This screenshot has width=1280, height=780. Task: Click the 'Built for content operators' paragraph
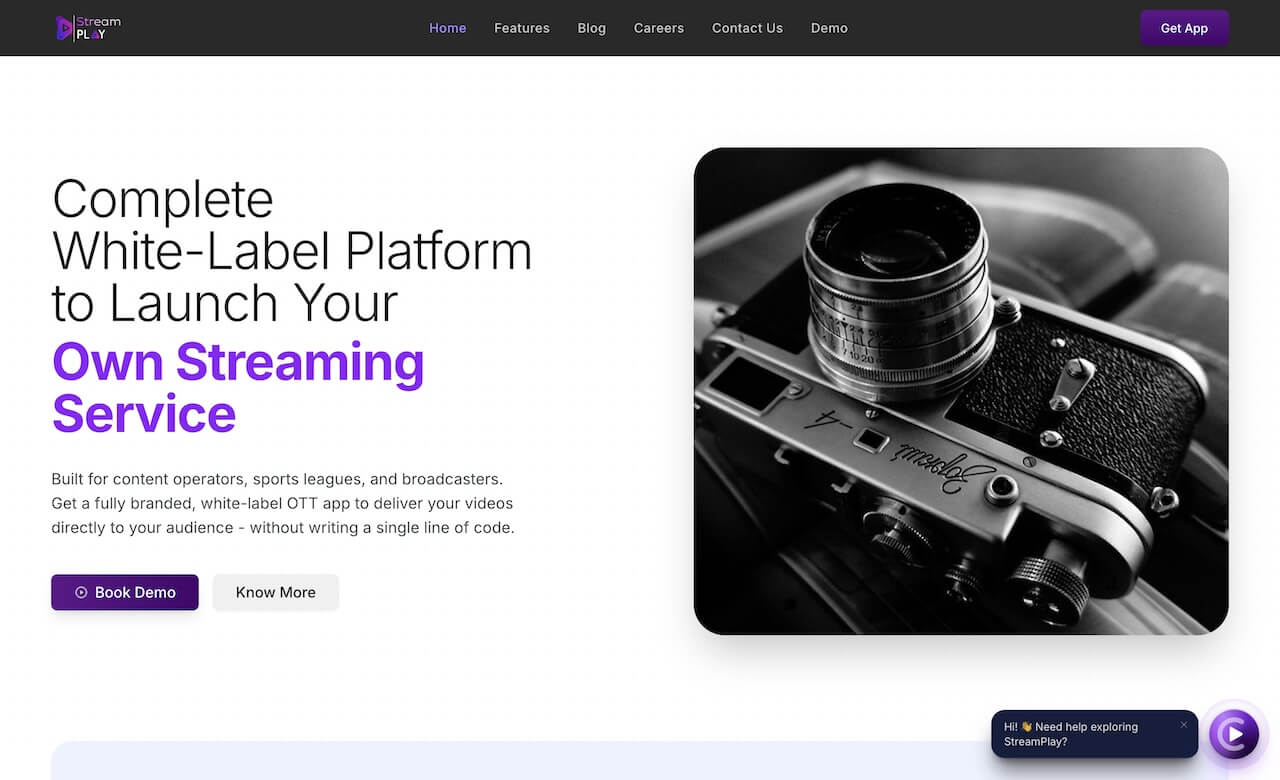click(283, 503)
